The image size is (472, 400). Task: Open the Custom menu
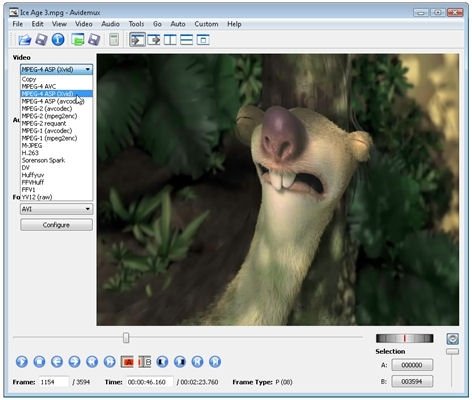[x=206, y=24]
